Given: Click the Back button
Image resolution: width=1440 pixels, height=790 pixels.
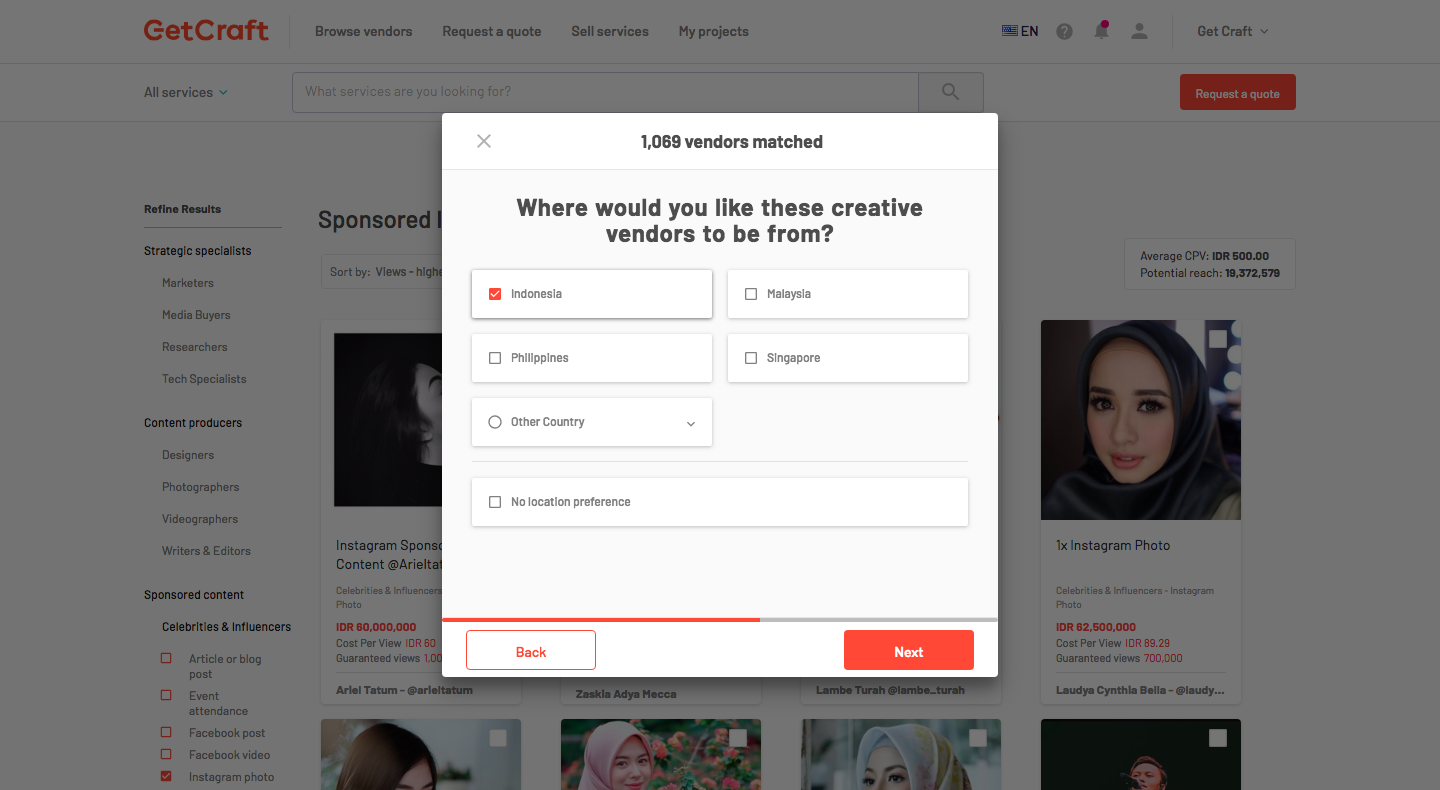Looking at the screenshot, I should click(x=531, y=651).
